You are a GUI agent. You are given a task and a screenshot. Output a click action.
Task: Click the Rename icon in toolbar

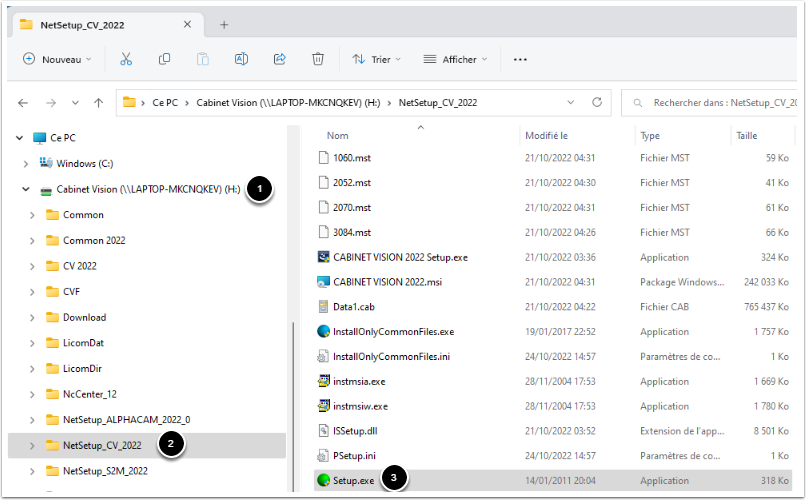point(241,59)
